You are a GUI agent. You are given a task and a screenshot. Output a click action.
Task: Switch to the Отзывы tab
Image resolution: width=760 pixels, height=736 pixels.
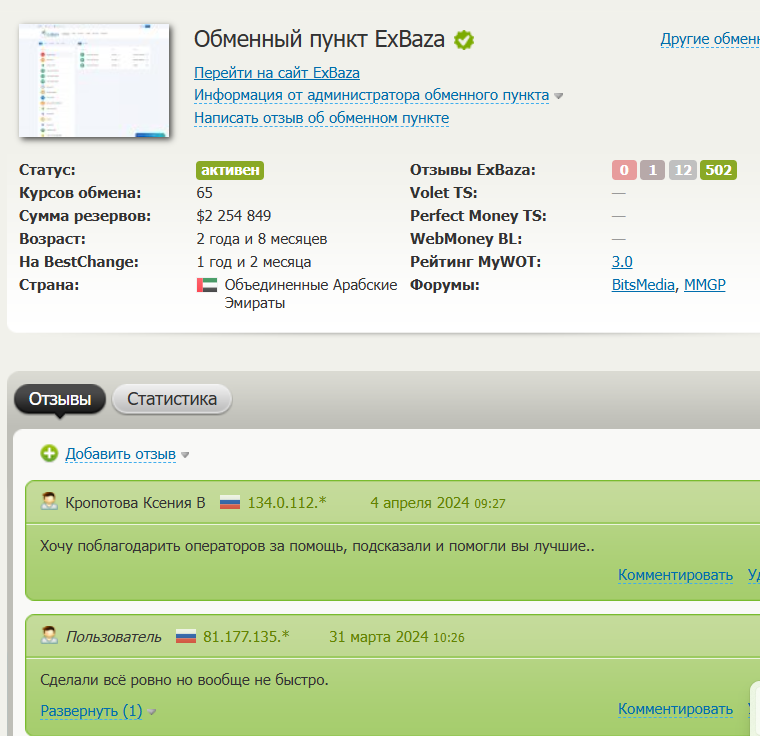60,399
